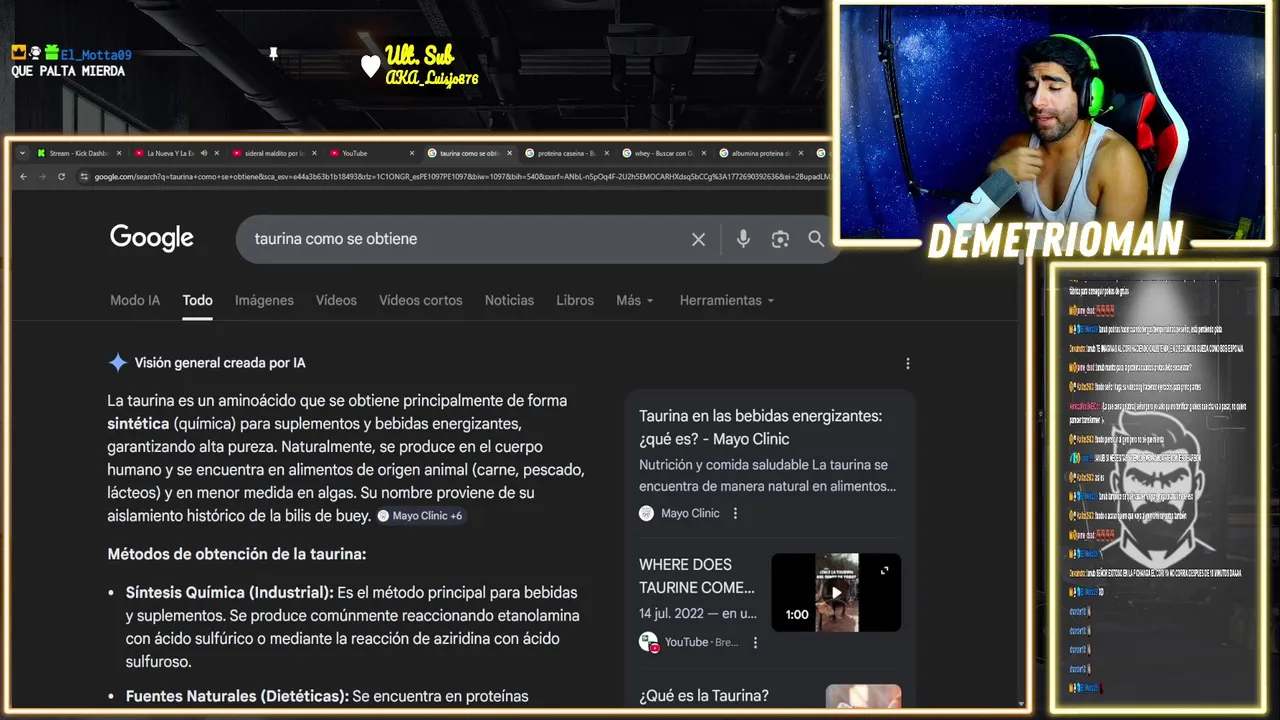Open the ¿Qué es la Taurina? result

(x=704, y=696)
